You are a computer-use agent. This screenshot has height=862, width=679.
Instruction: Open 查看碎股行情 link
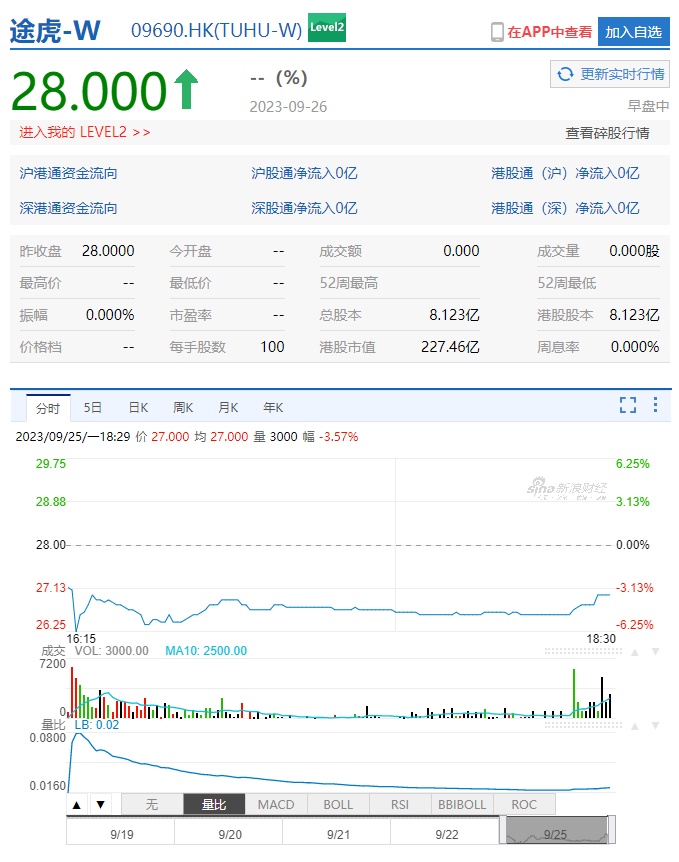(x=608, y=132)
